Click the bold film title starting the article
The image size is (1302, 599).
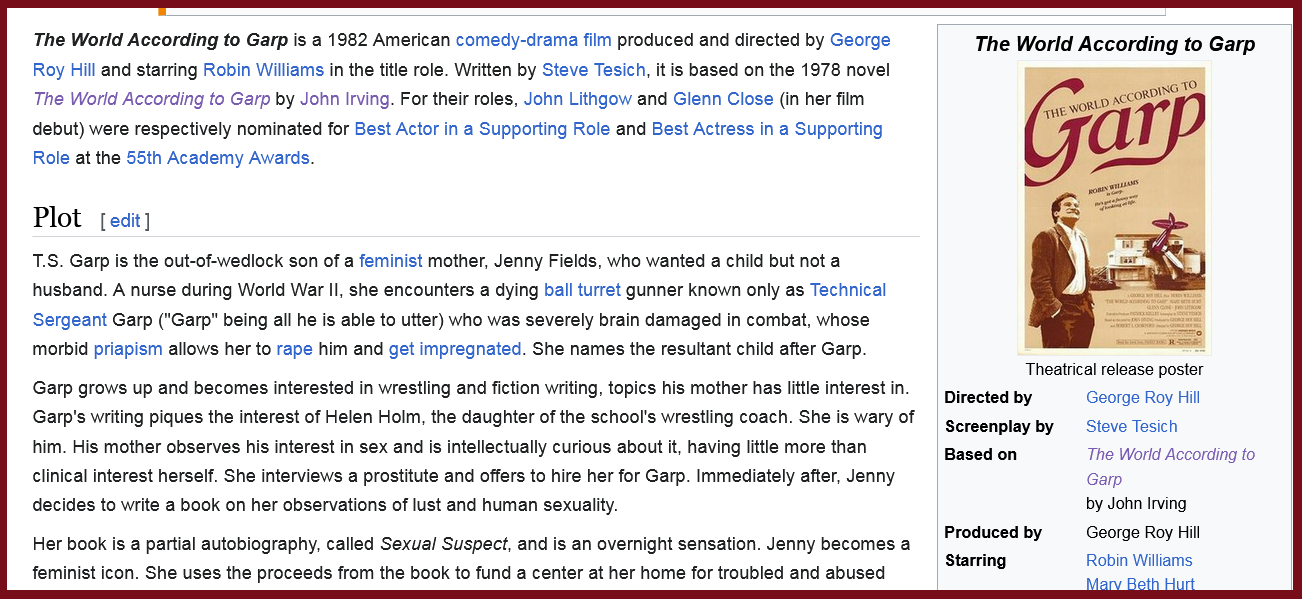(161, 40)
